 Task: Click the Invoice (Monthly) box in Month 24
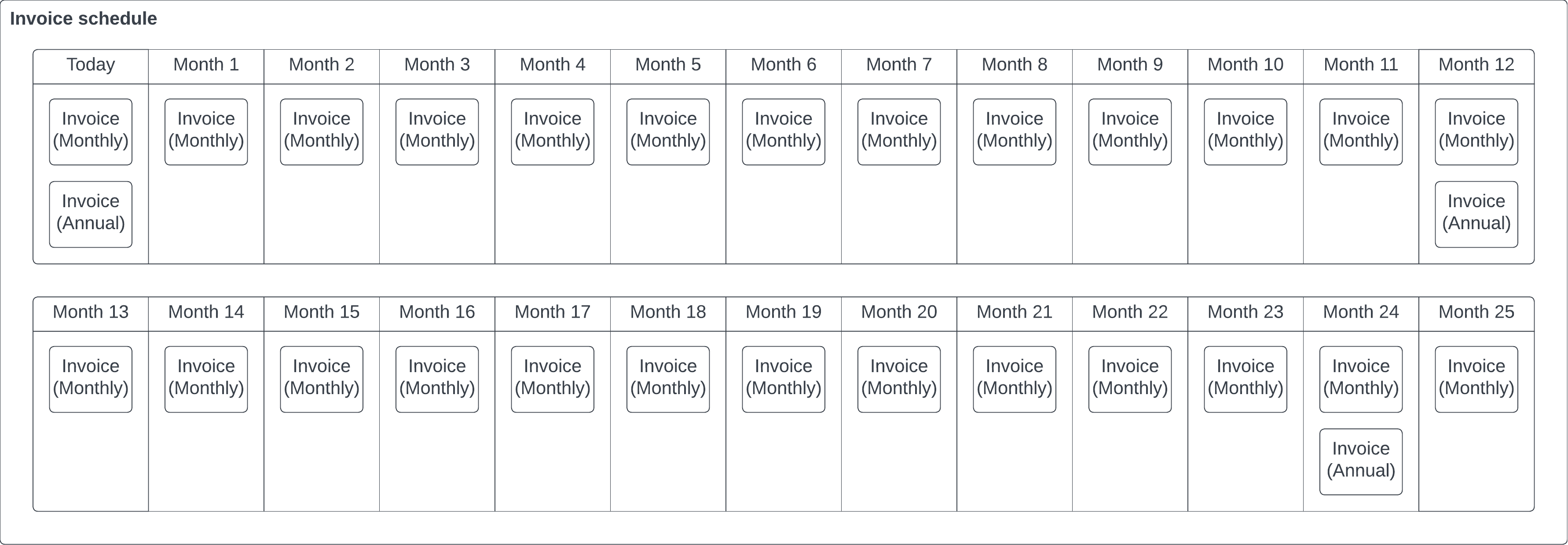point(1361,380)
